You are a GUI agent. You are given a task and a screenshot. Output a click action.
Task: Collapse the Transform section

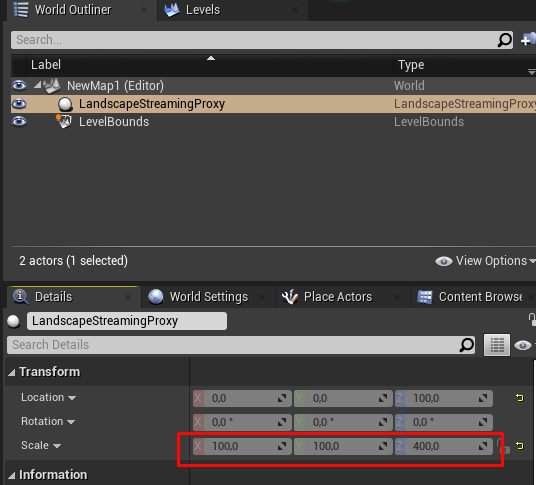pos(12,372)
